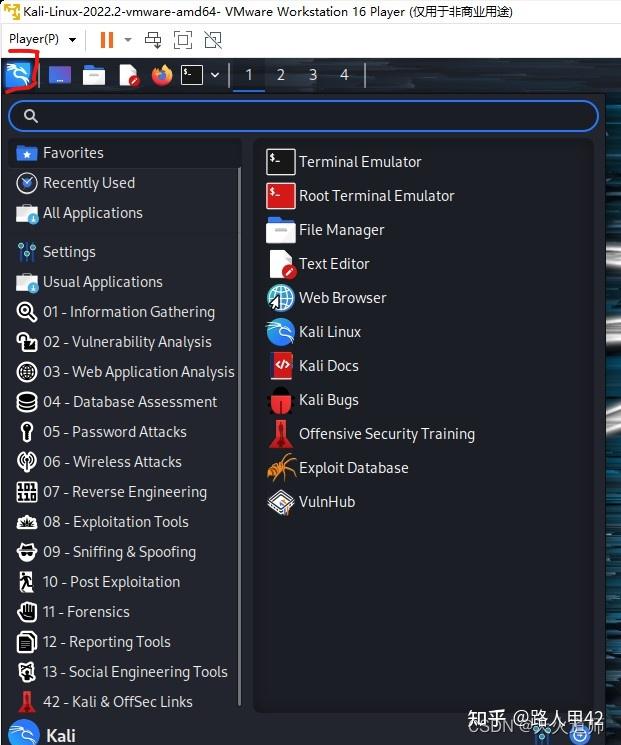
Task: Open 07 - Reverse Engineering category
Action: (124, 492)
